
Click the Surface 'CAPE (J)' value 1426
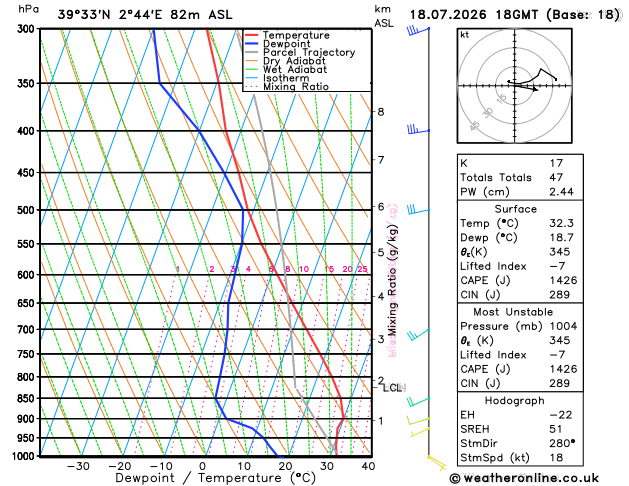click(x=563, y=280)
